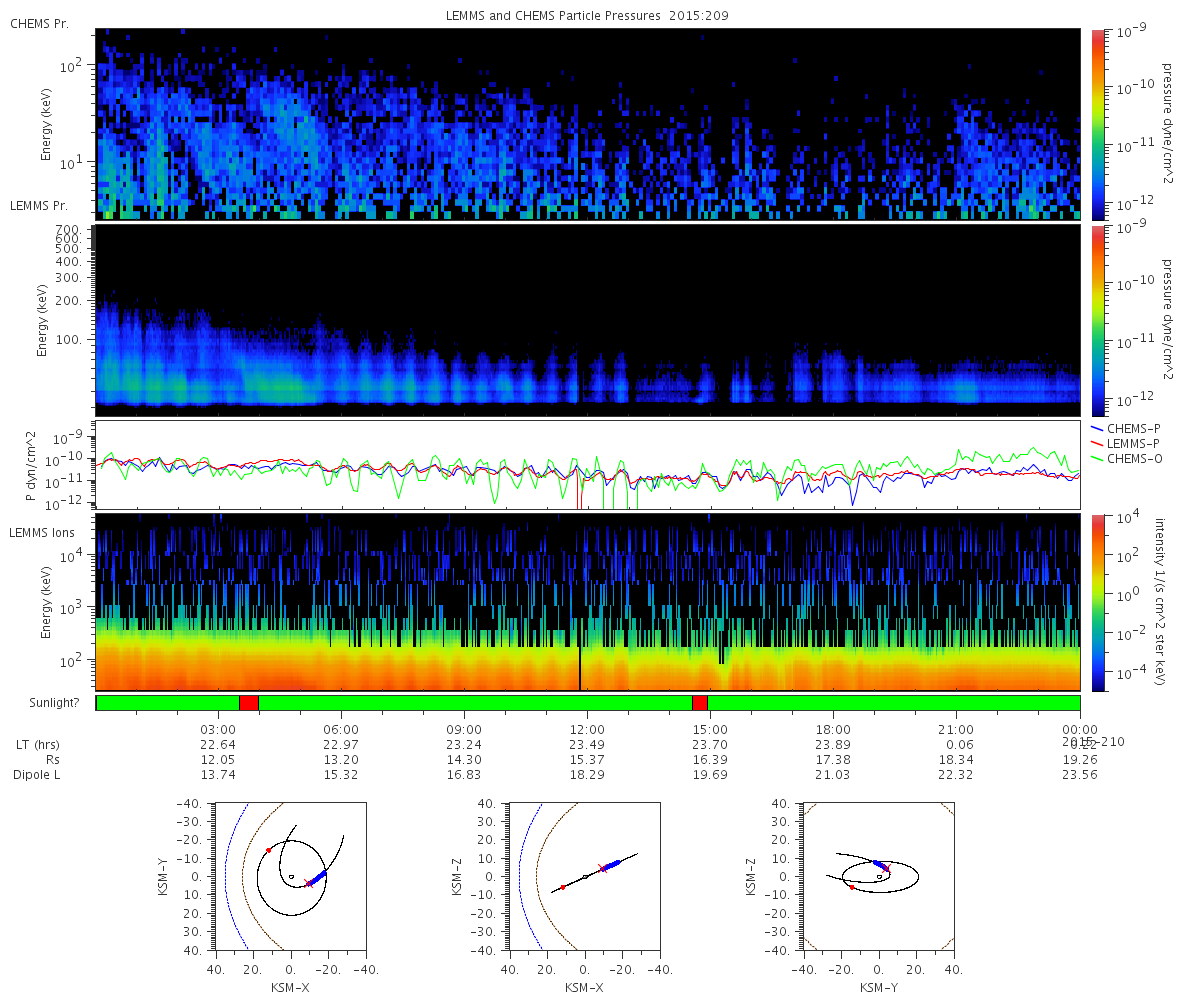Click the Rs value 12.05
The width and height of the screenshot is (1200, 1000).
(218, 760)
